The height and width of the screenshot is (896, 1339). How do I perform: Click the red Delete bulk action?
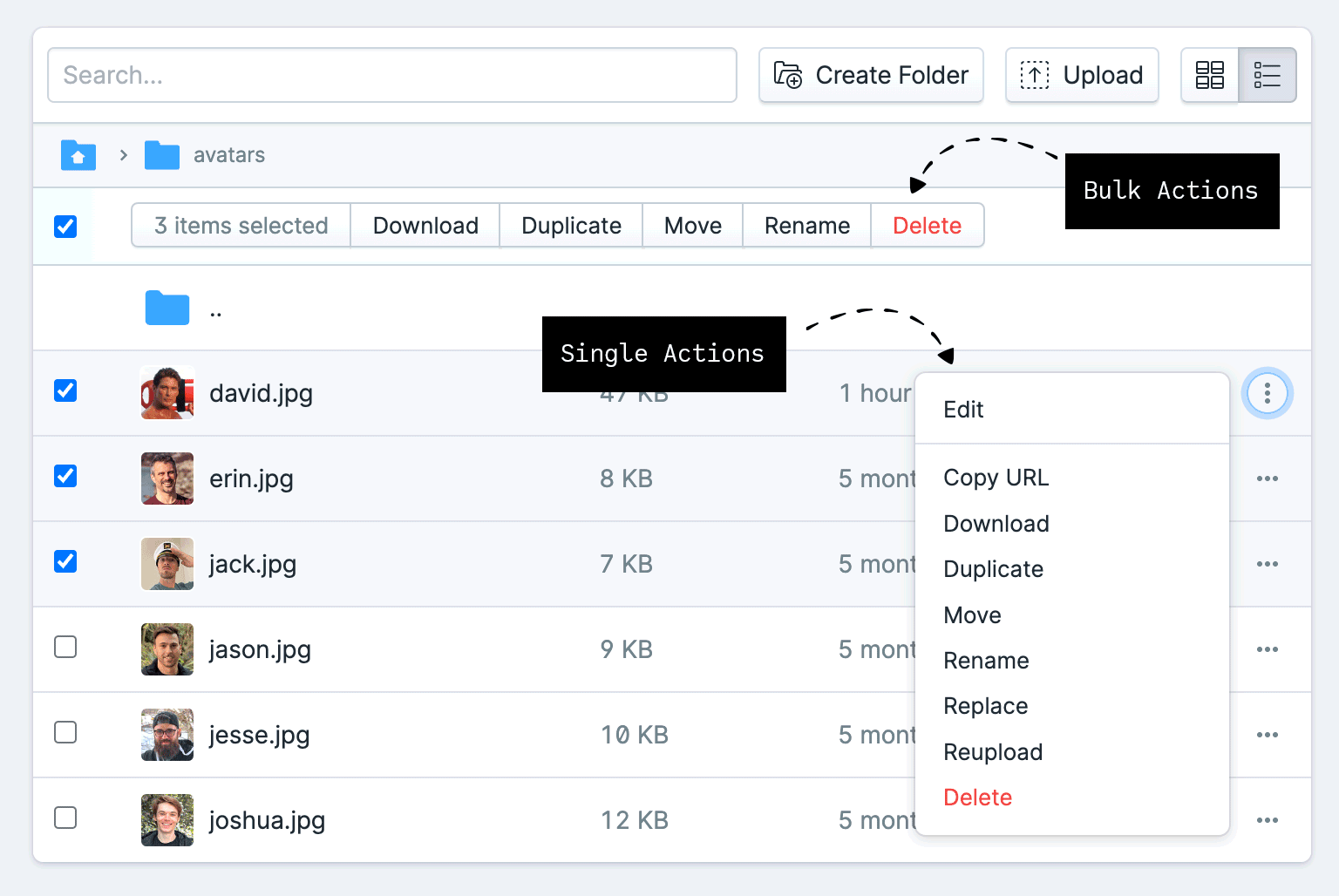[927, 225]
